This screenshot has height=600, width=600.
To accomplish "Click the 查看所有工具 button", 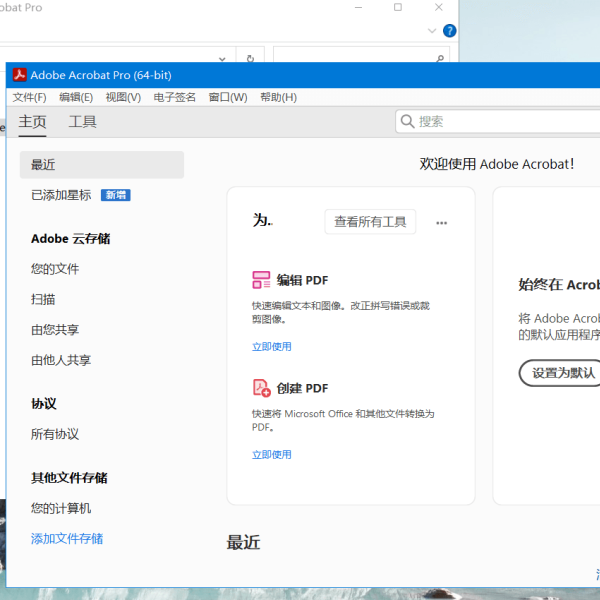I will [370, 222].
